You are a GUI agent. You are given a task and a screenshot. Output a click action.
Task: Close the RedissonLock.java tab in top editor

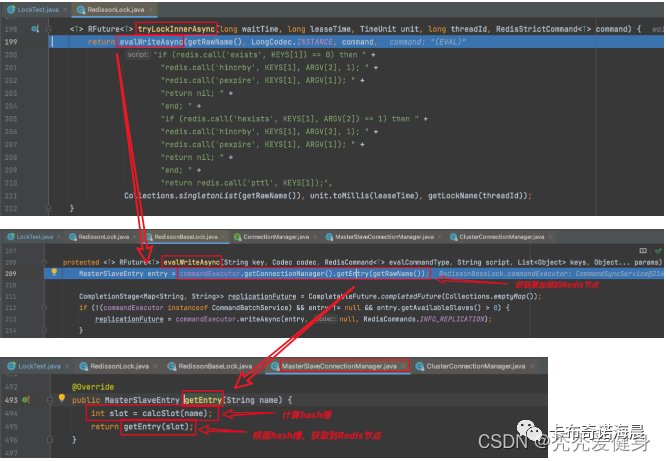150,9
